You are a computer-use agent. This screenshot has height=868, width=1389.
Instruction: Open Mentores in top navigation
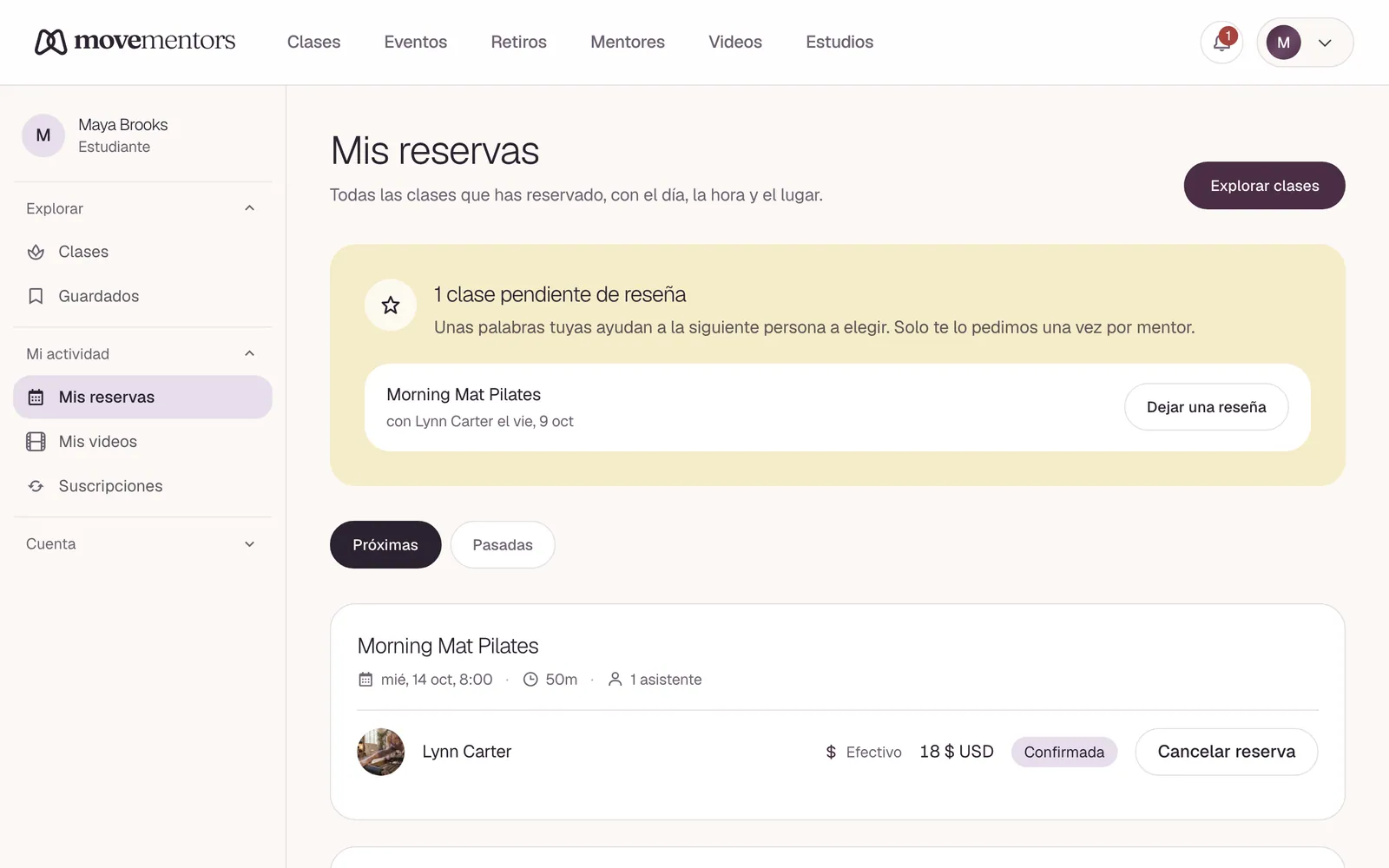[x=628, y=42]
